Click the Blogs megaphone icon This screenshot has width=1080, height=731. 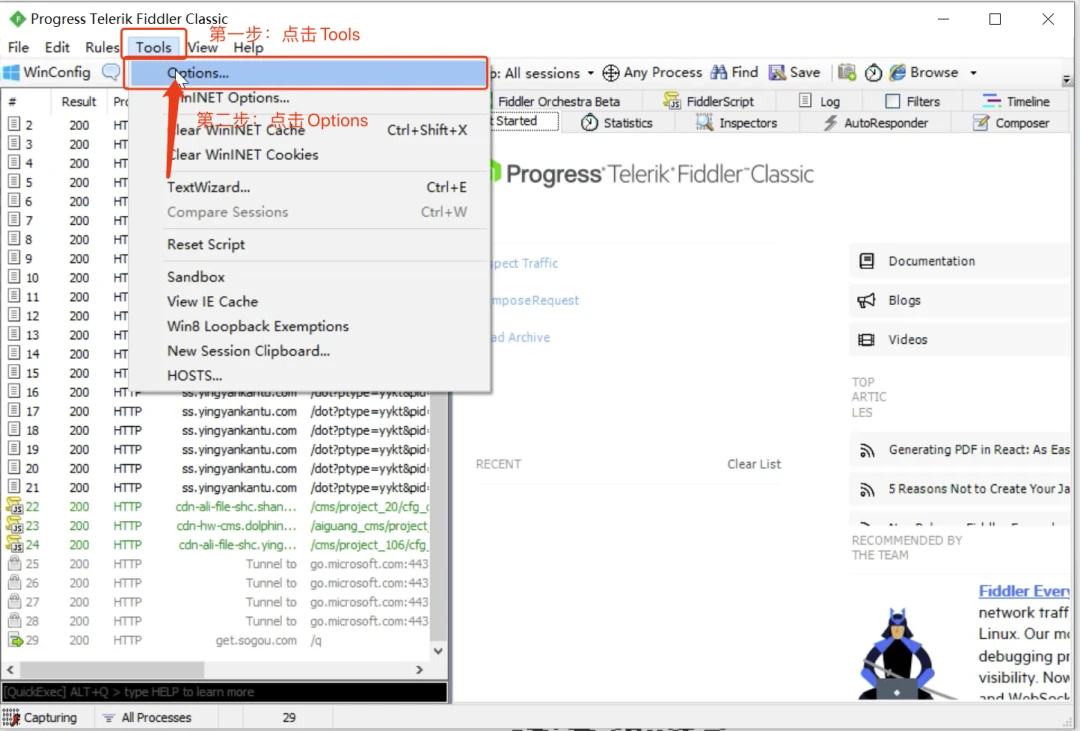866,300
